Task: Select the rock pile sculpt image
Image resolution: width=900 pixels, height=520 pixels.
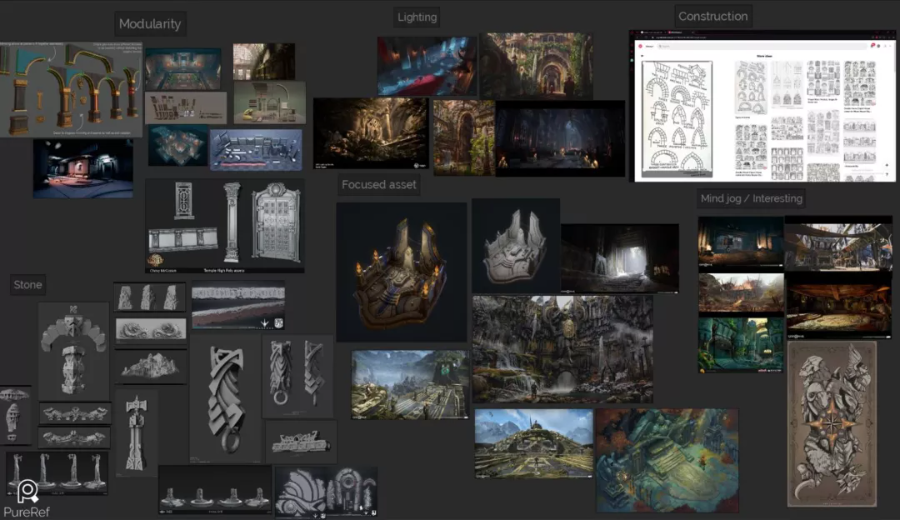Action: pos(151,366)
